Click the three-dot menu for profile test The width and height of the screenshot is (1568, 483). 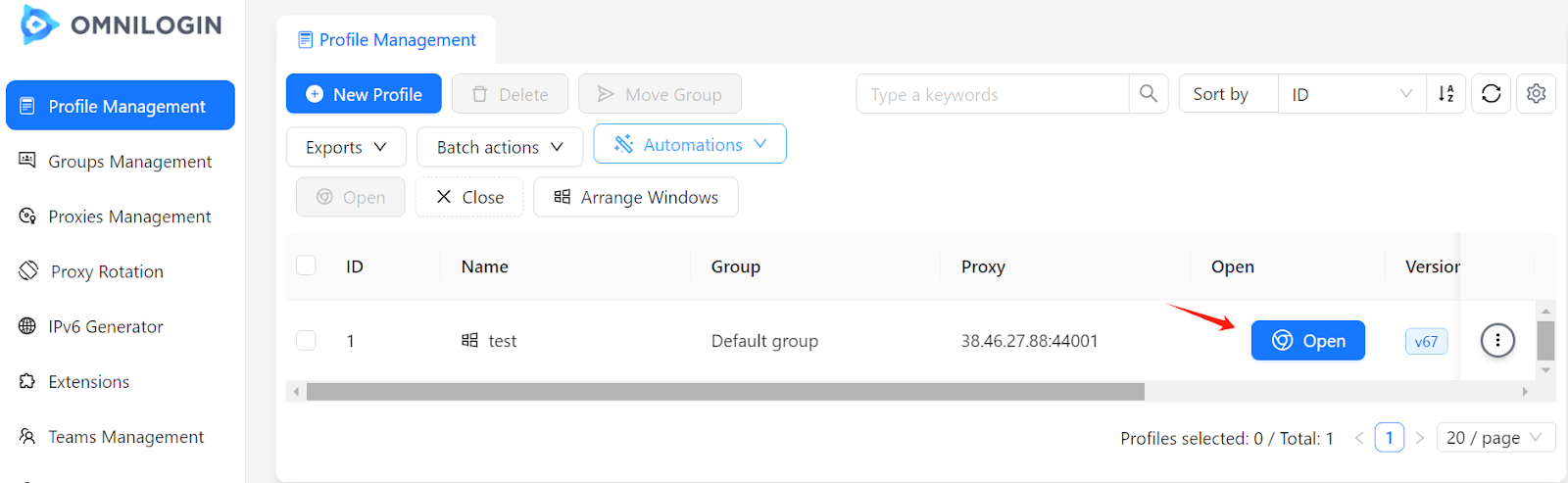[x=1496, y=341]
